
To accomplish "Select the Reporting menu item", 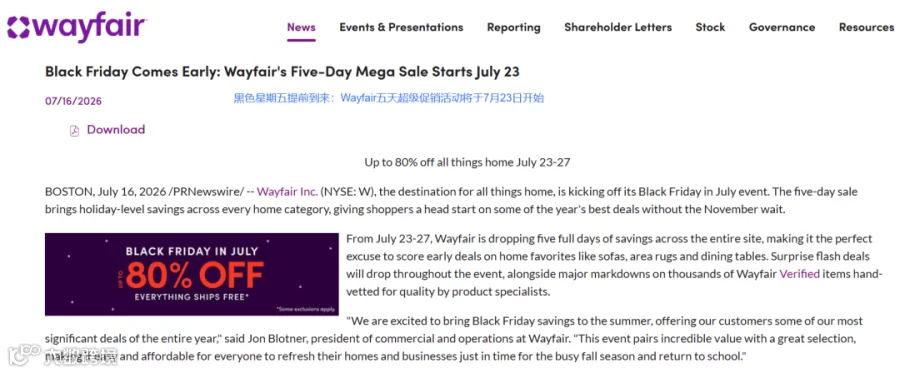I will [514, 27].
